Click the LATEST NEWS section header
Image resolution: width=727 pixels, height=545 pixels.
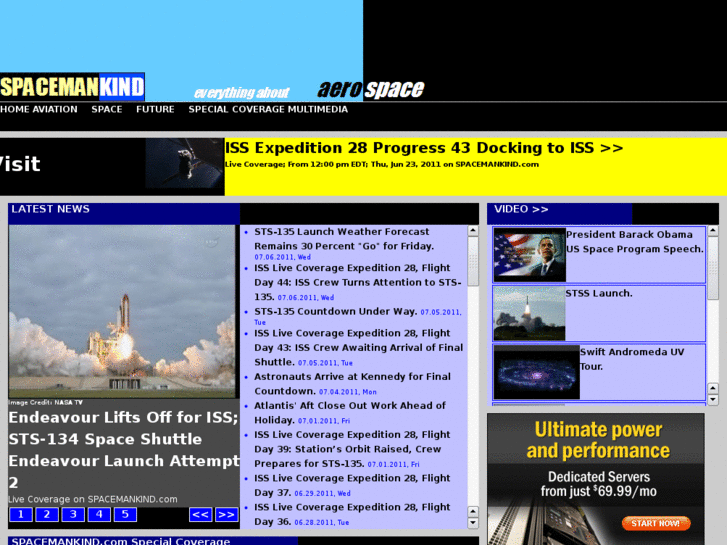51,209
